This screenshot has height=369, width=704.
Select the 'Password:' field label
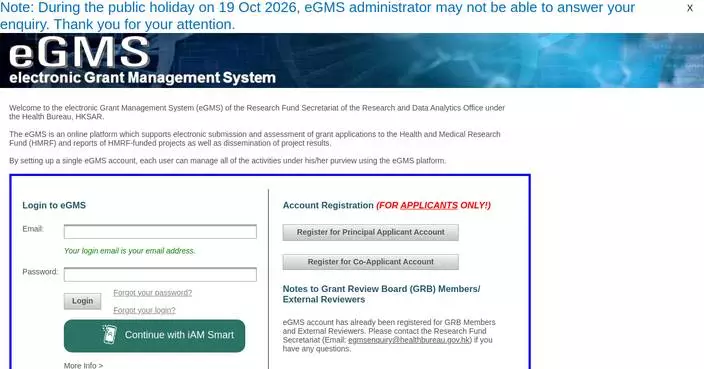click(x=40, y=272)
